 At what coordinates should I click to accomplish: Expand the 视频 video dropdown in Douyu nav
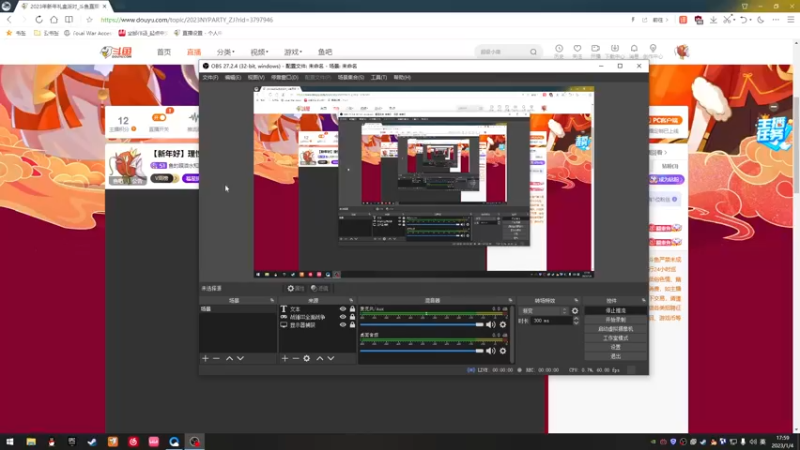(x=259, y=52)
